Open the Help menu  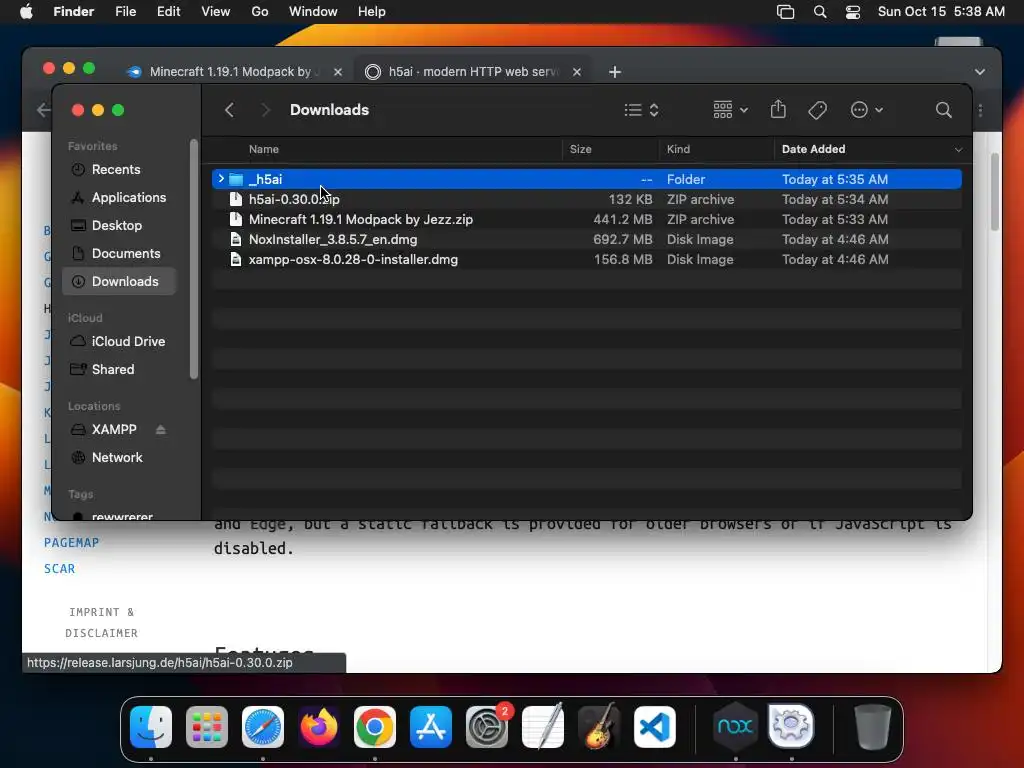pos(372,12)
